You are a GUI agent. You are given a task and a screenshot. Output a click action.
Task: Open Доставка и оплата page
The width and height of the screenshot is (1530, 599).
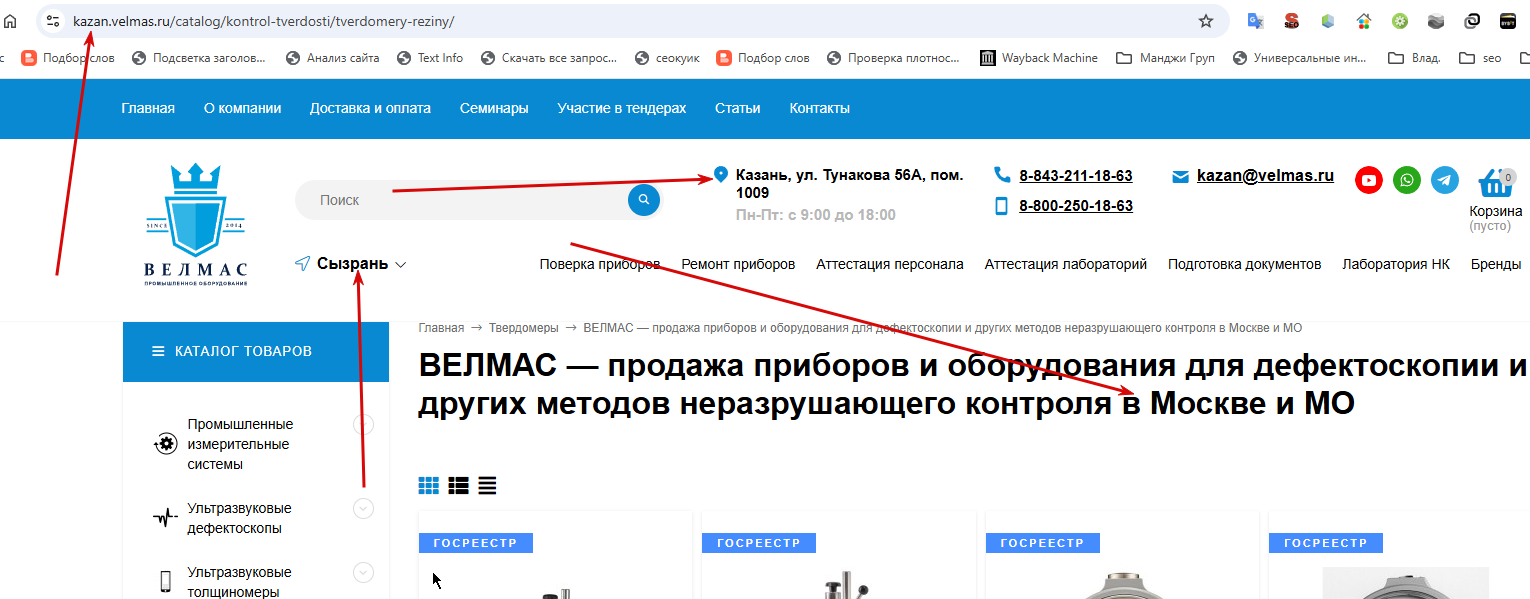tap(370, 108)
